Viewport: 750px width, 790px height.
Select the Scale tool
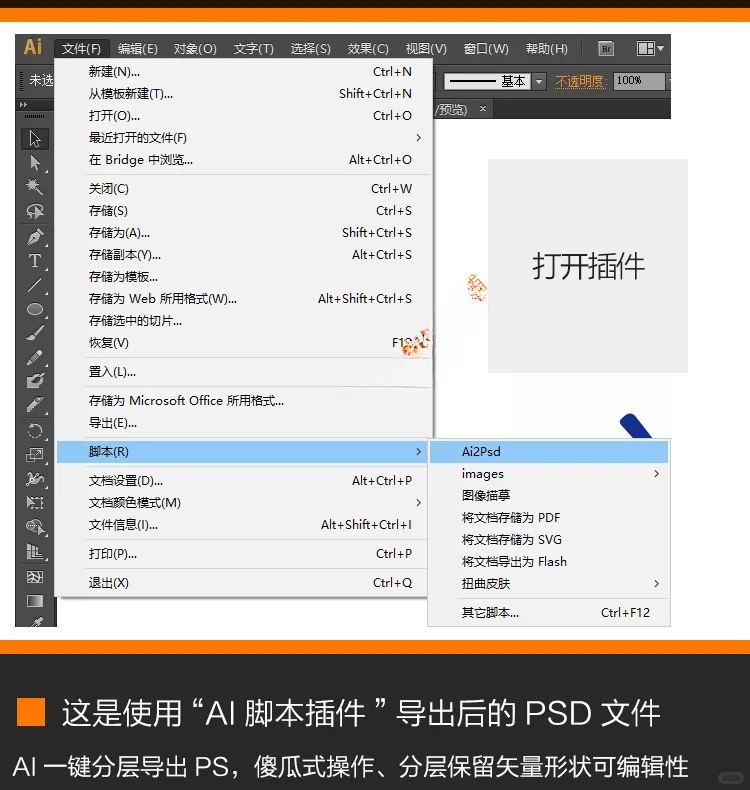[x=35, y=455]
